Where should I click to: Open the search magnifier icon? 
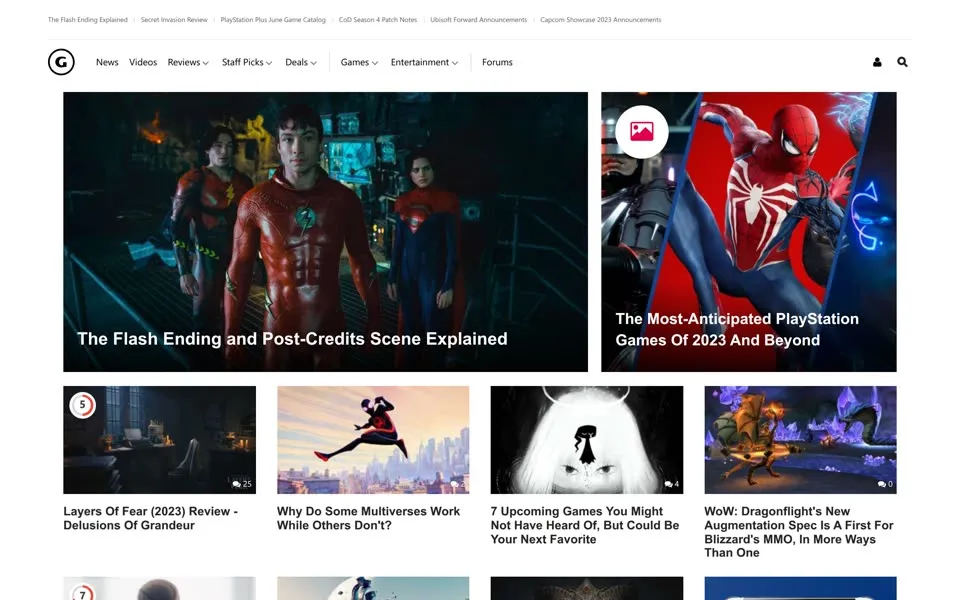902,62
